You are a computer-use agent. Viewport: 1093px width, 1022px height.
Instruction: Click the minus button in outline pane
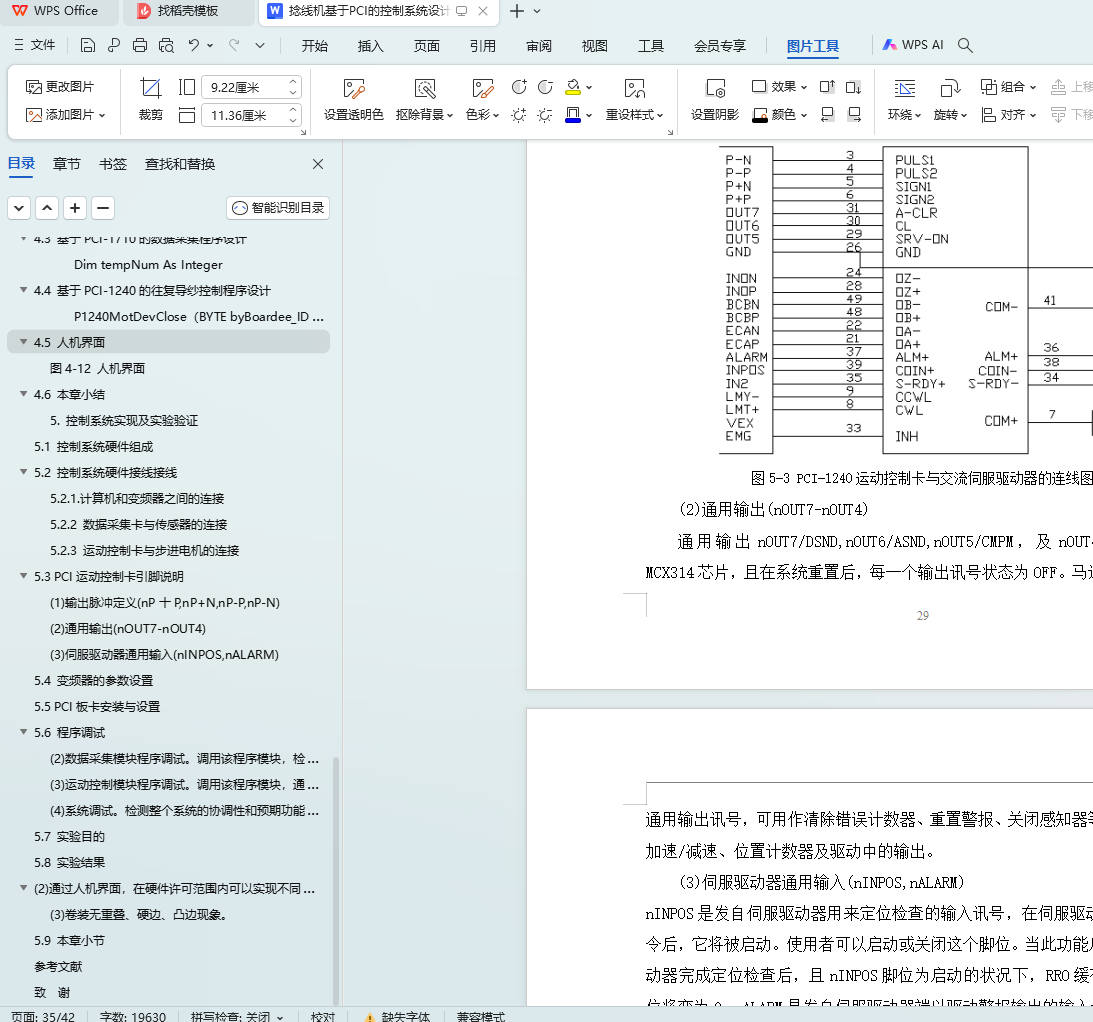click(x=102, y=208)
